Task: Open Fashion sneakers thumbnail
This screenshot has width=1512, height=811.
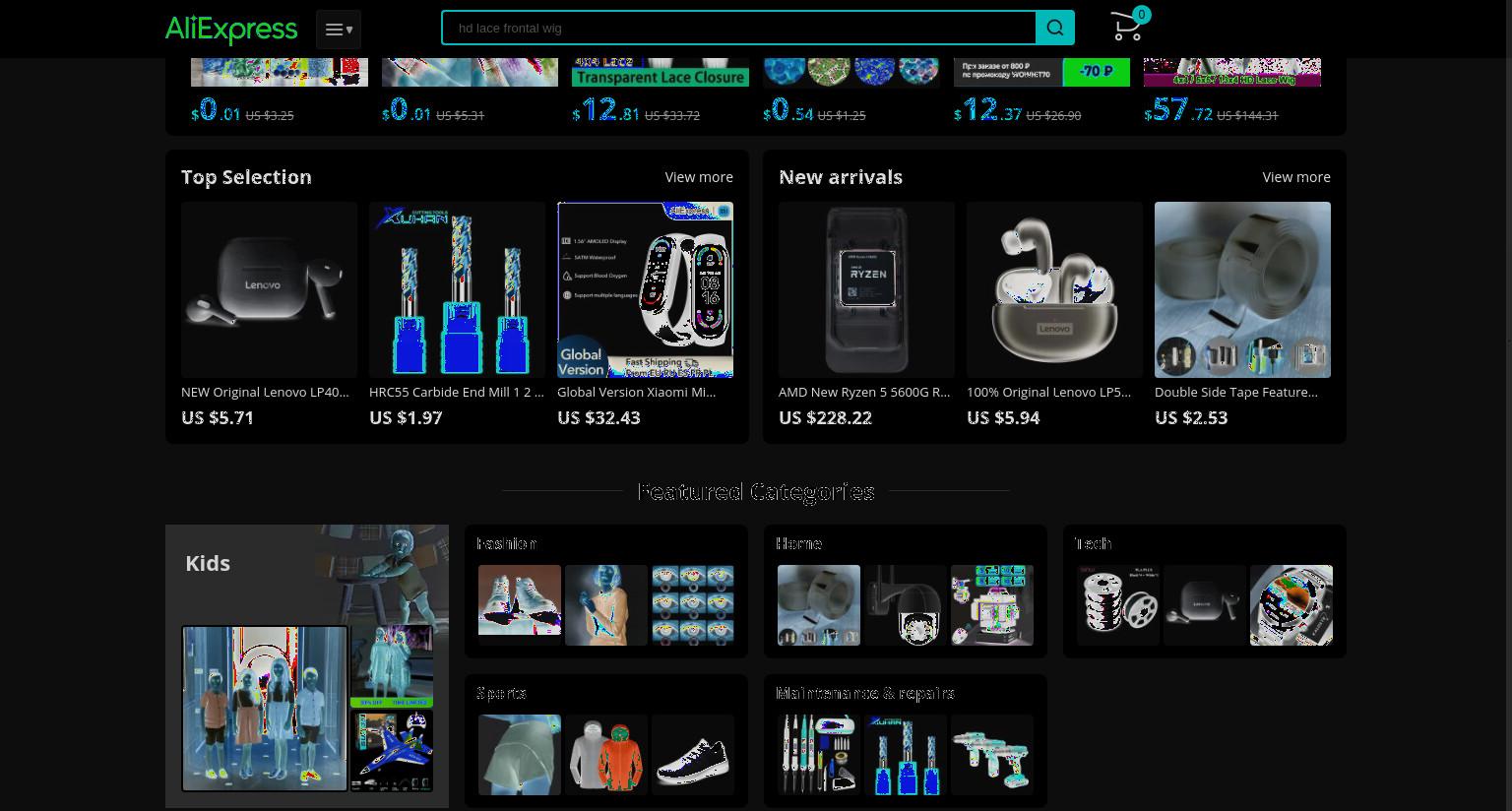Action: 520,605
